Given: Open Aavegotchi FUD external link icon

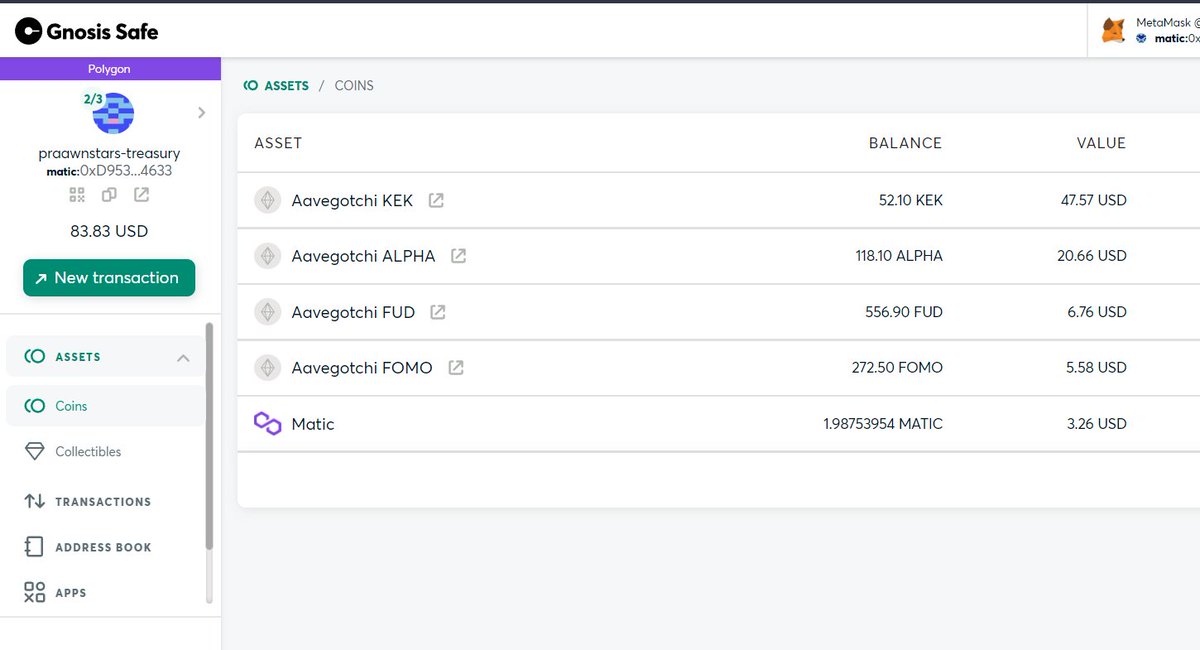Looking at the screenshot, I should click(438, 312).
